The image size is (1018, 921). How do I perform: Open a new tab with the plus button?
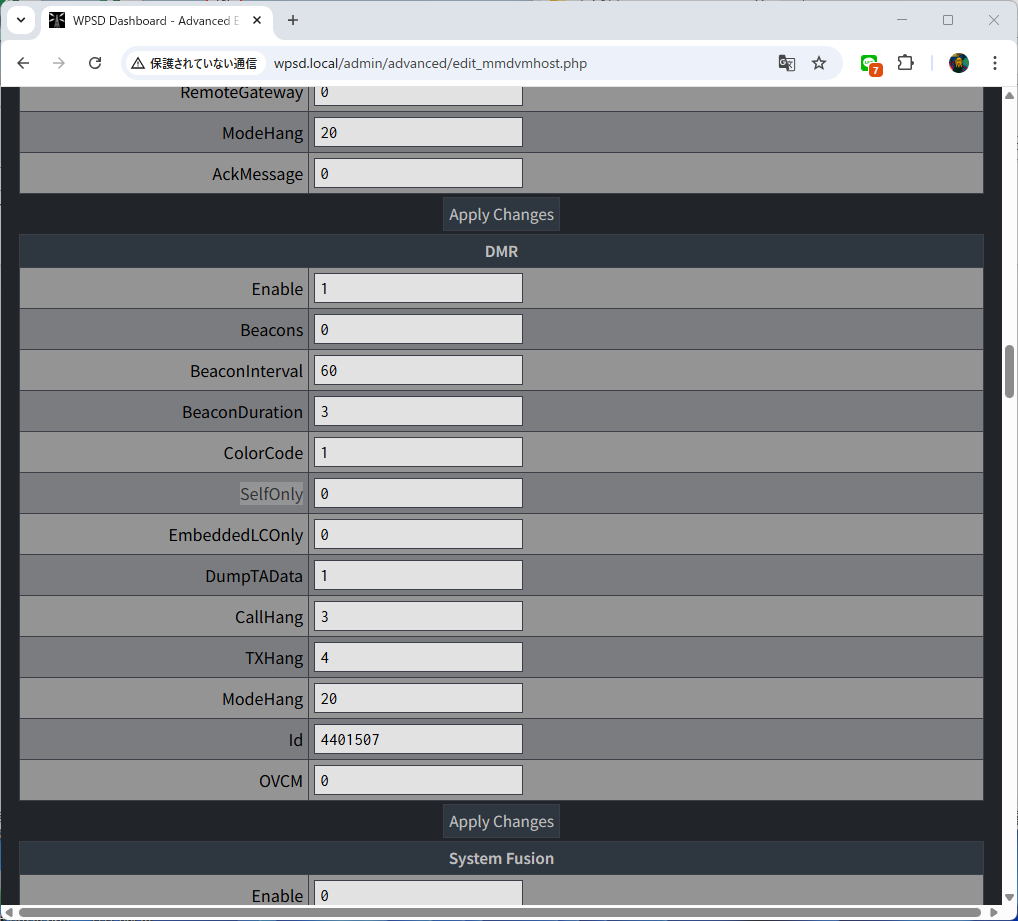[x=293, y=20]
